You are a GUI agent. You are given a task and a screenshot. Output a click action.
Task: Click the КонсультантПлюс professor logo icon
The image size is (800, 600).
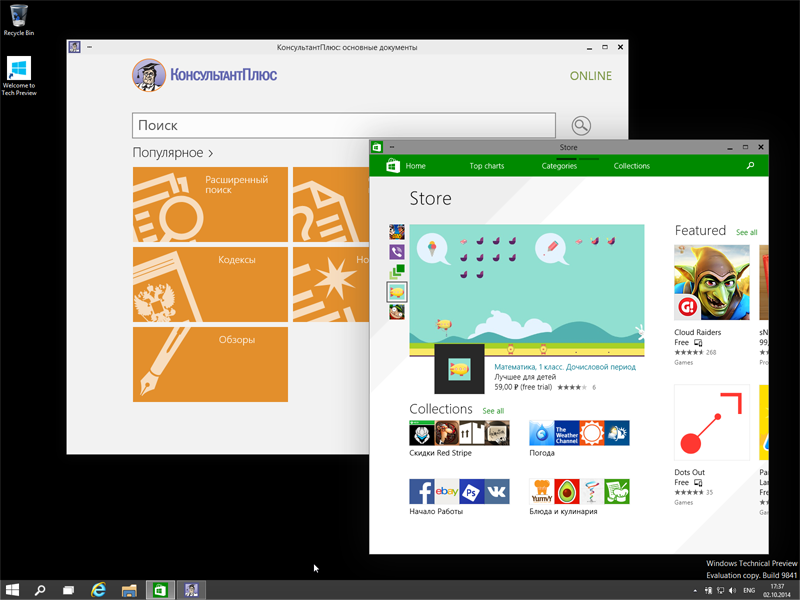(x=149, y=75)
